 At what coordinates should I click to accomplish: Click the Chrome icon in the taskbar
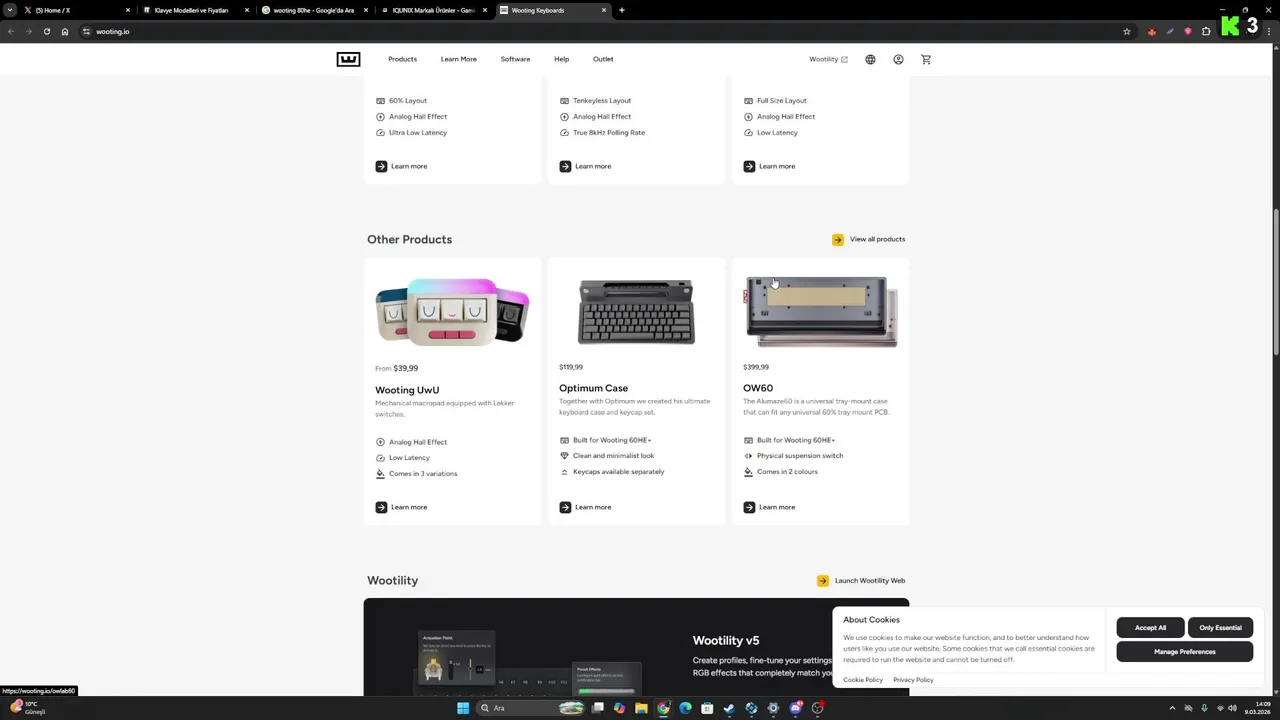pos(663,708)
